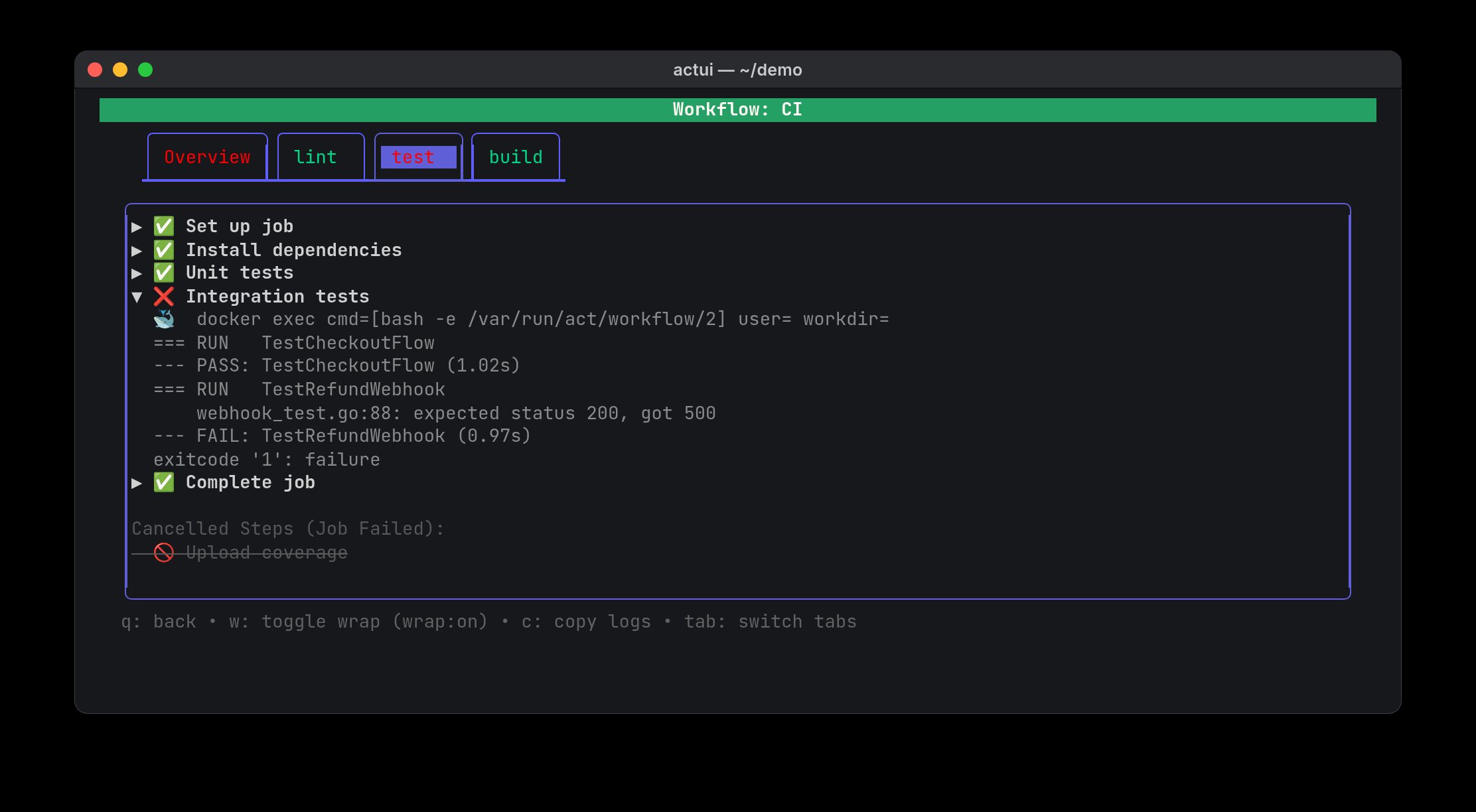Click the '=== RUN TestCheckoutFlow' log line
1476x812 pixels.
tap(294, 343)
